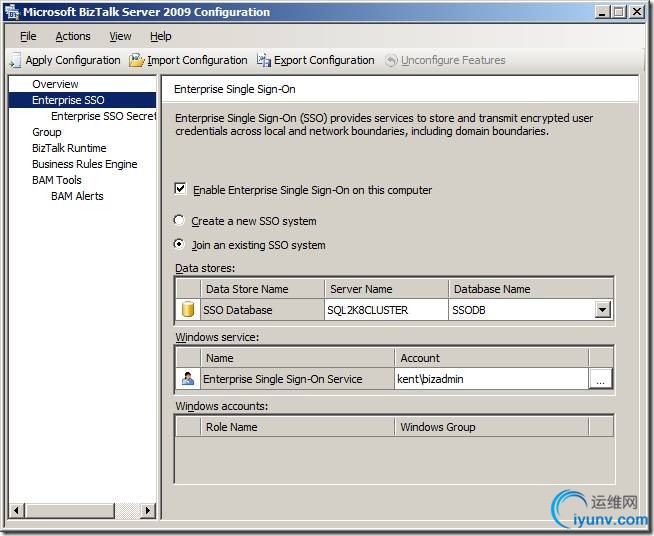This screenshot has height=536, width=654.
Task: Click the kent\bizadmin account field
Action: 491,379
